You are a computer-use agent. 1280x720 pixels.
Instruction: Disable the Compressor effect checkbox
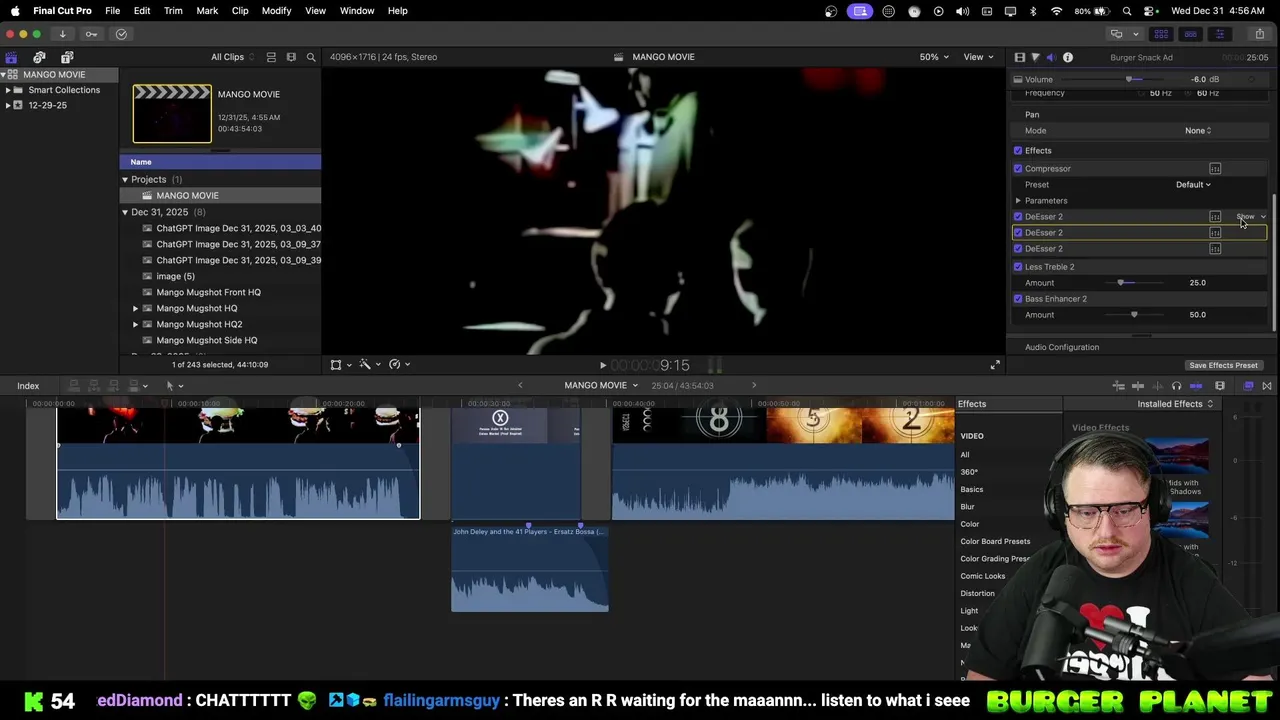[x=1018, y=169]
